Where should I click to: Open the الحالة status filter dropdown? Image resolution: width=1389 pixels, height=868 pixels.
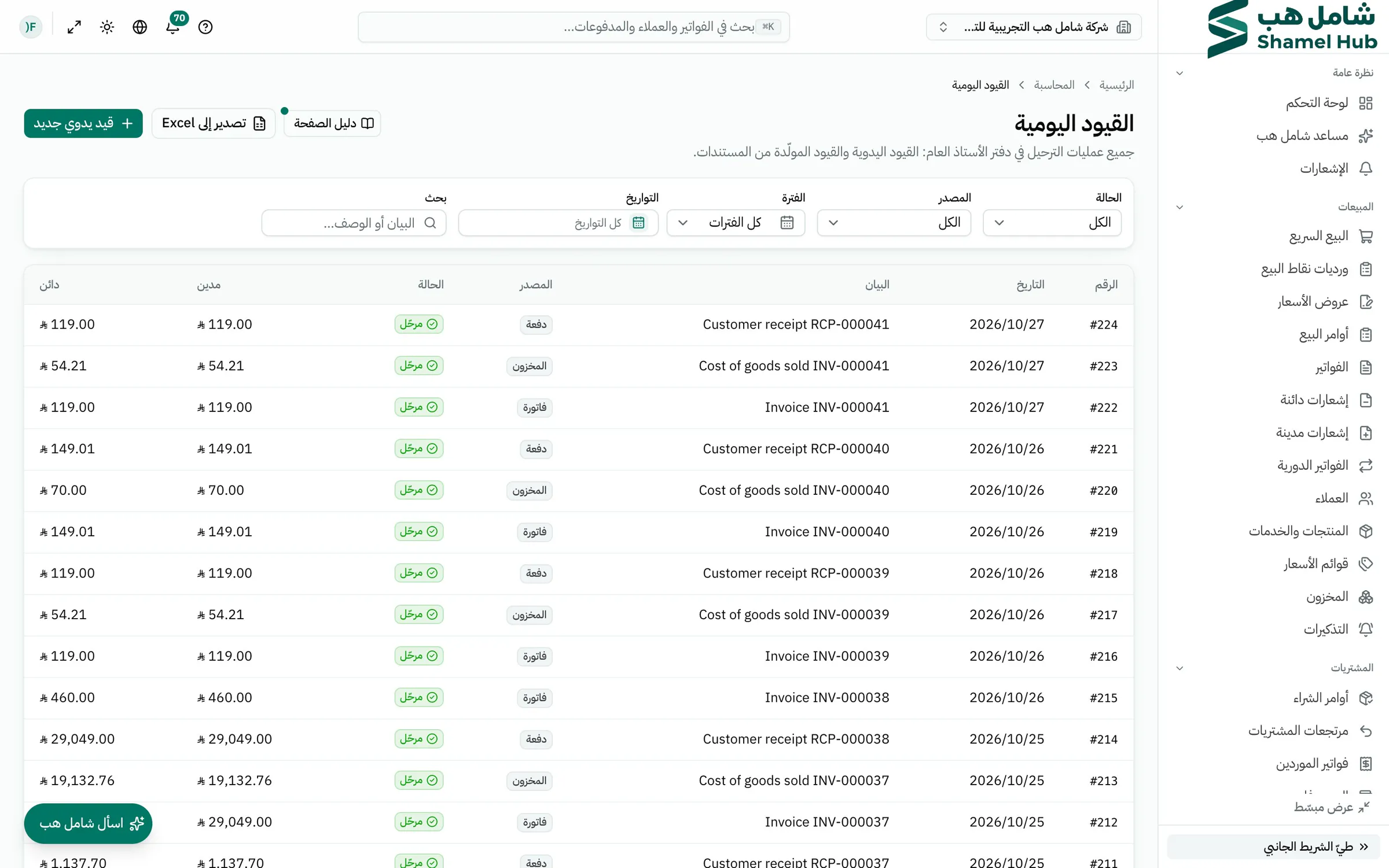(1052, 223)
